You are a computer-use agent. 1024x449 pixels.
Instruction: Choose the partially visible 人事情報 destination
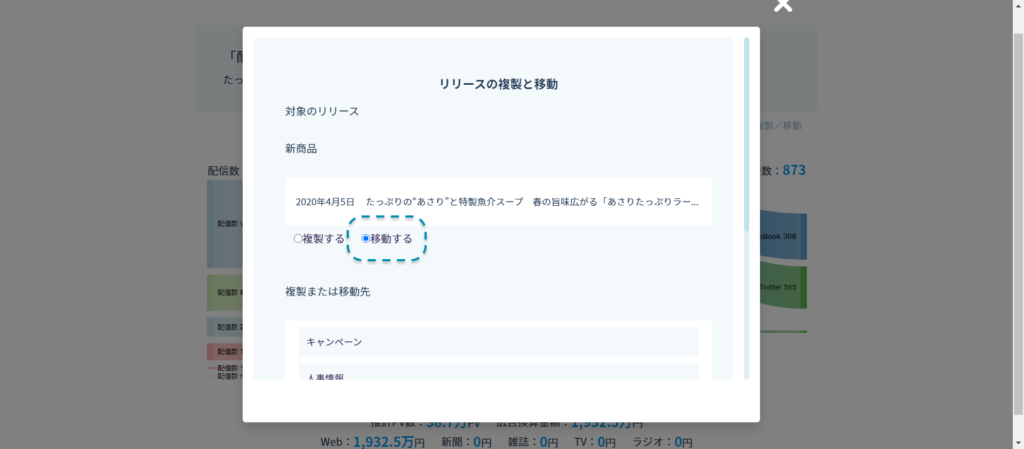coord(498,373)
